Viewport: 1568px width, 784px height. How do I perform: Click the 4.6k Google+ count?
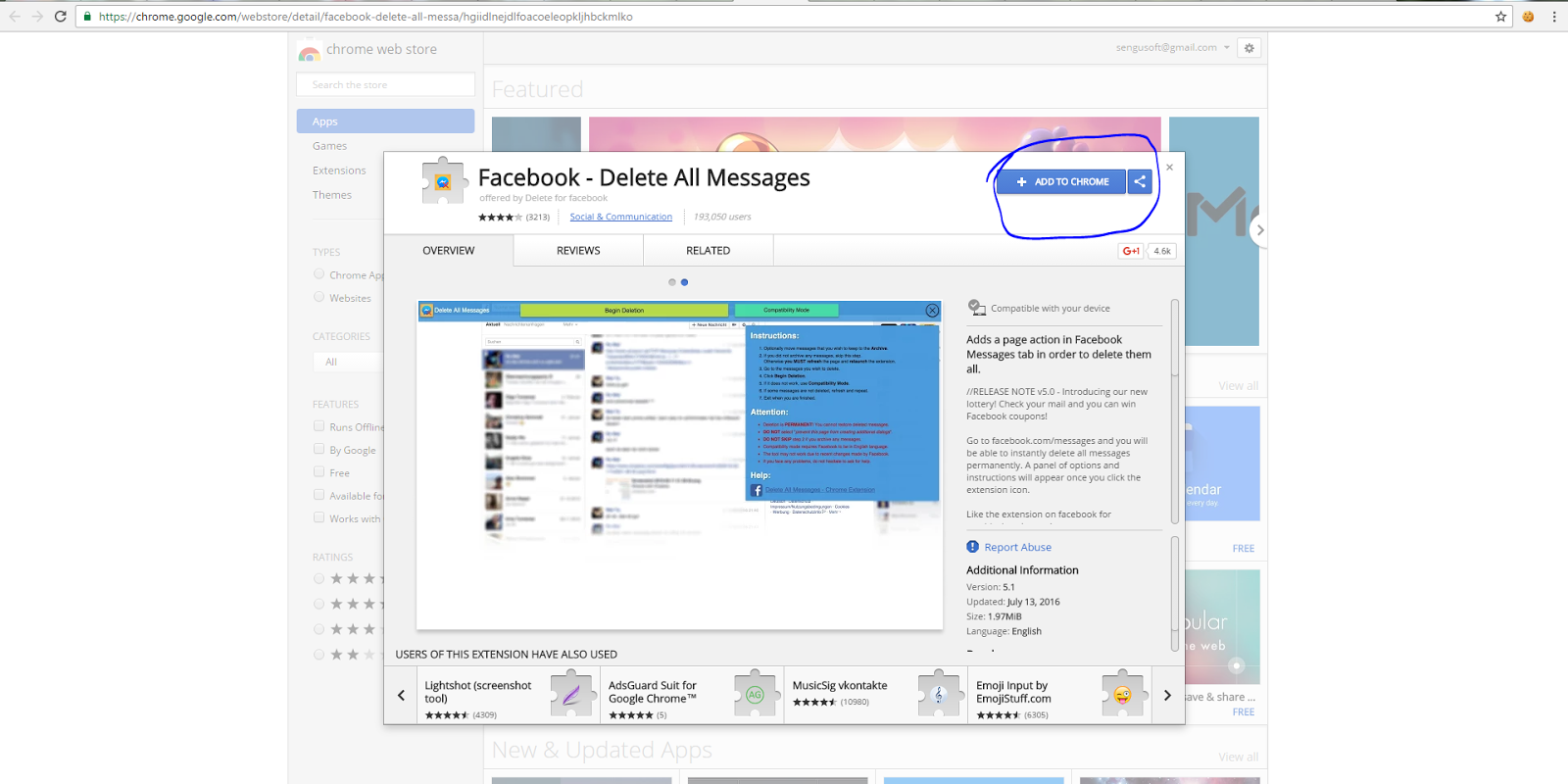tap(1162, 251)
